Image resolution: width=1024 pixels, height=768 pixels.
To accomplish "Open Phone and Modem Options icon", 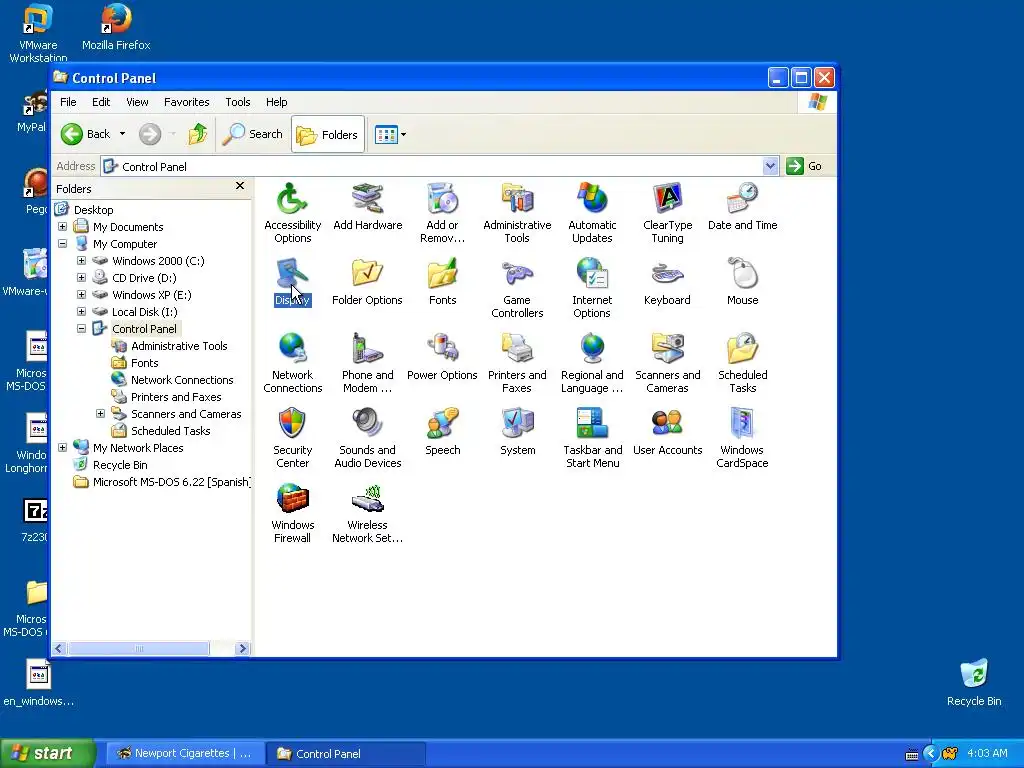I will tap(368, 363).
